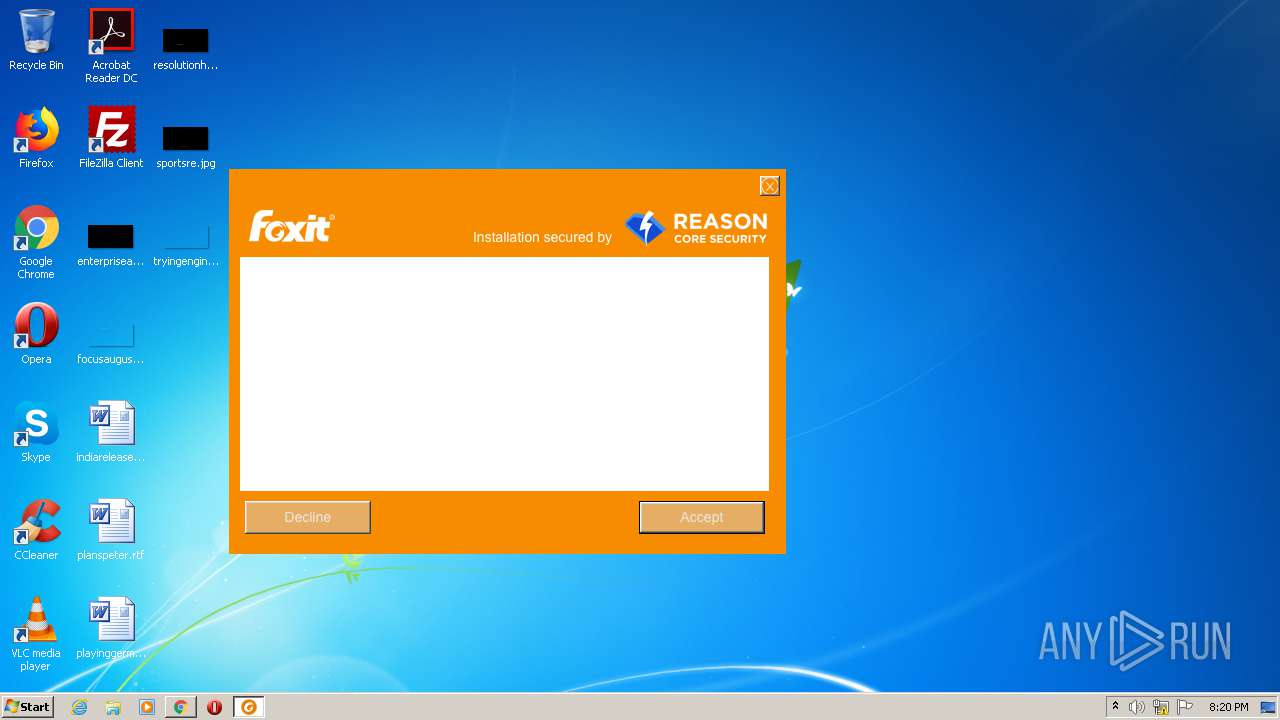The height and width of the screenshot is (720, 1280).
Task: Click the Opera taskbar icon
Action: coord(214,707)
